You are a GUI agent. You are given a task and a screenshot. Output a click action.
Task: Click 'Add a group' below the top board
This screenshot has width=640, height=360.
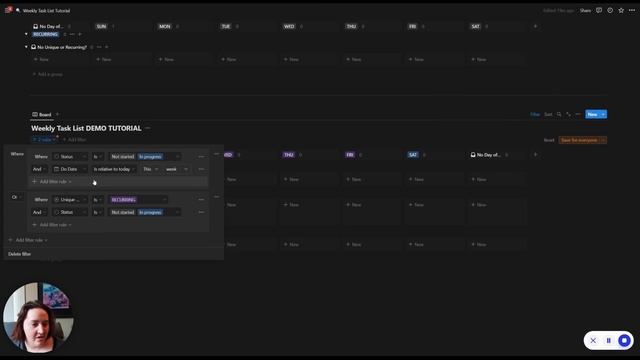[x=48, y=74]
